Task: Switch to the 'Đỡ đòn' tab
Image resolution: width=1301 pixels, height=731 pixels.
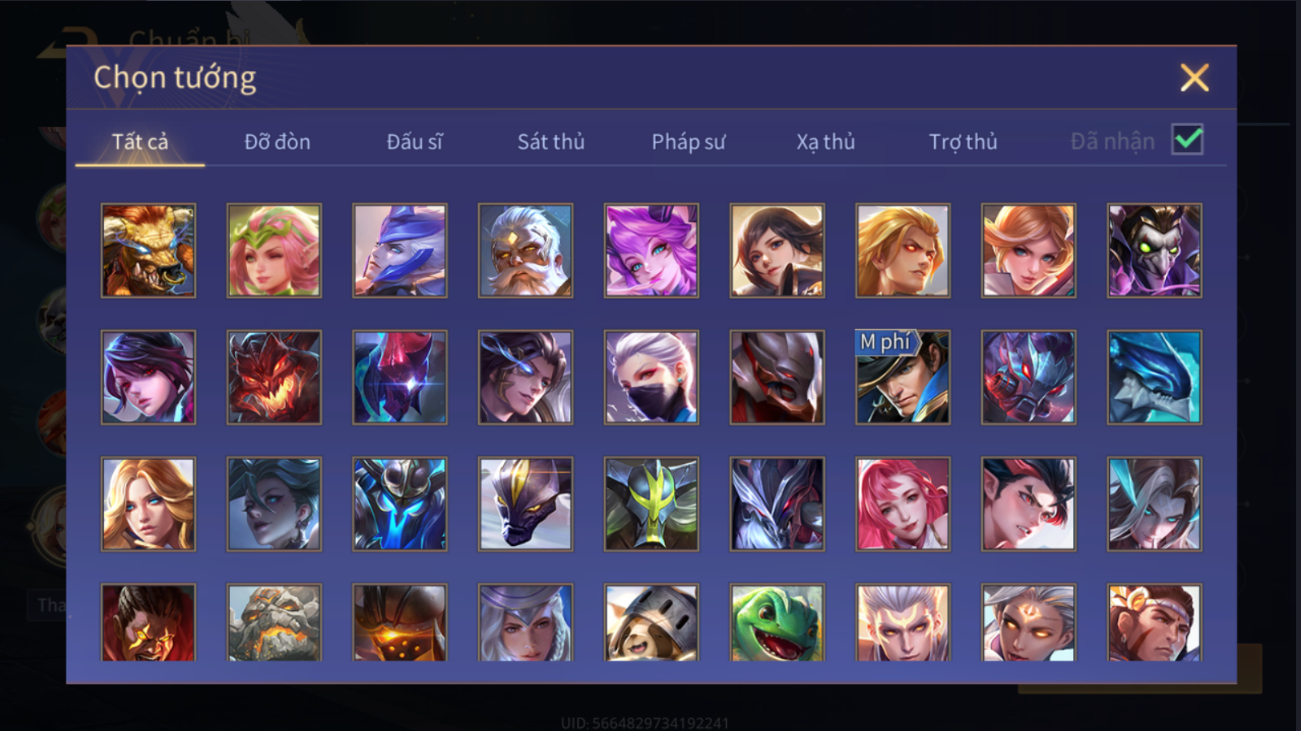Action: click(277, 142)
